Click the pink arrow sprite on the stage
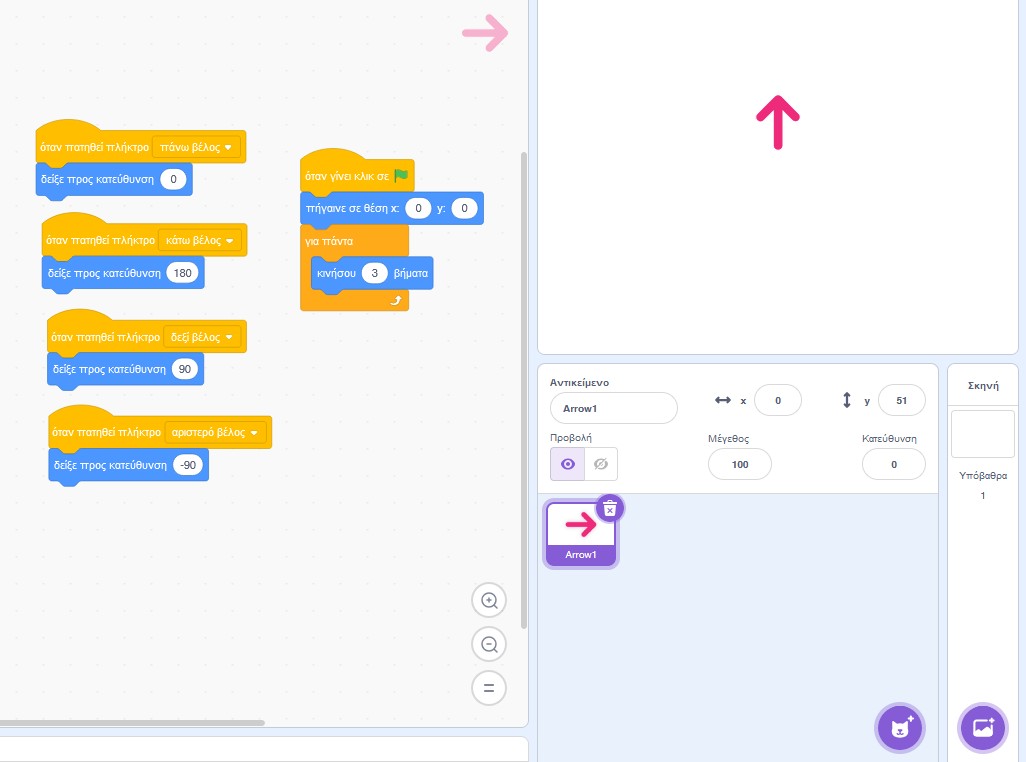This screenshot has height=762, width=1026. pyautogui.click(x=777, y=122)
